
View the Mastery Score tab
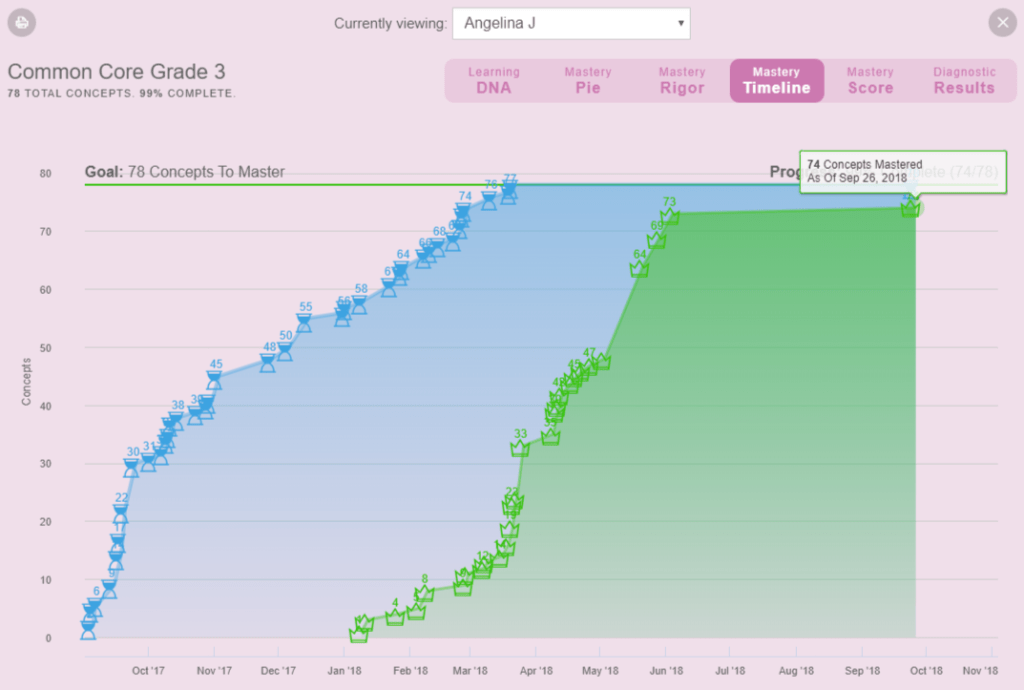pyautogui.click(x=870, y=80)
